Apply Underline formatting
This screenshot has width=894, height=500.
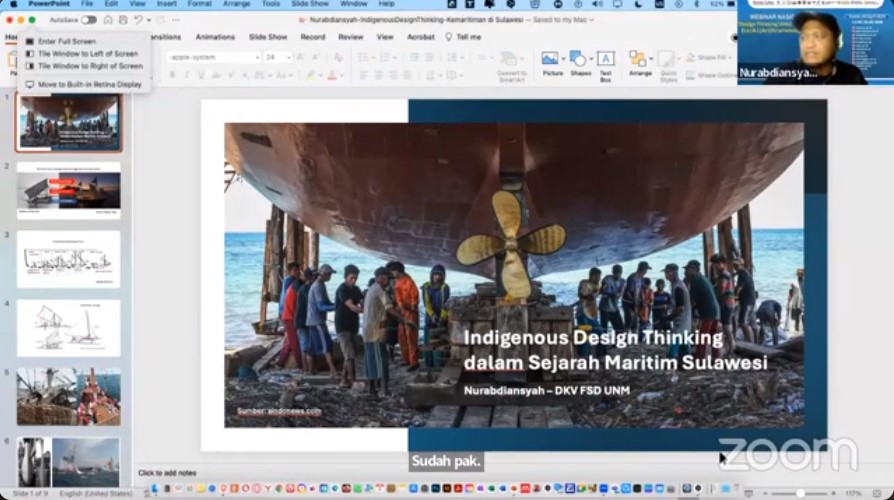pos(201,75)
